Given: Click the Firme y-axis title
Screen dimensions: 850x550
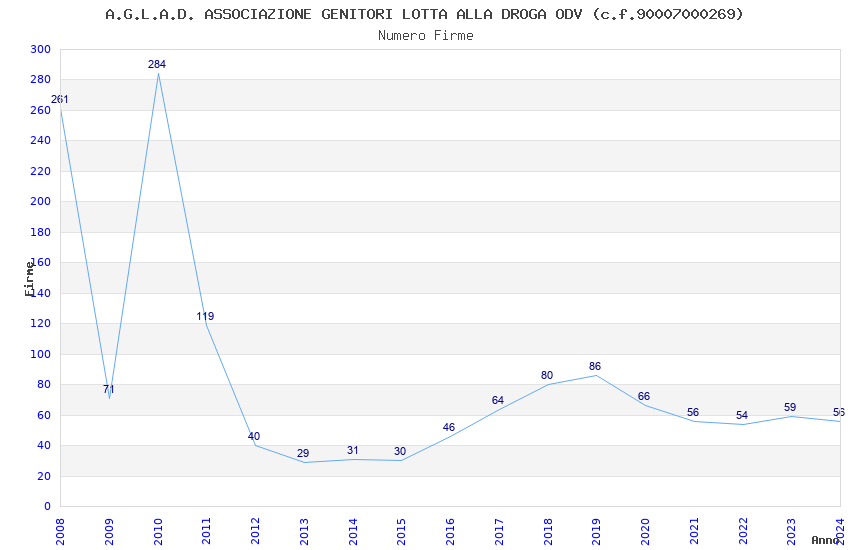Looking at the screenshot, I should click(29, 279).
